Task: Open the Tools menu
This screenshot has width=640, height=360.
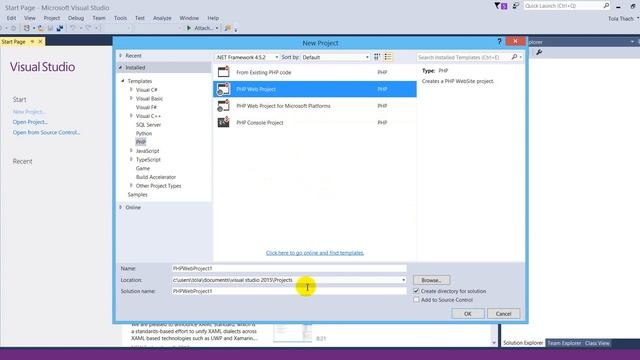Action: 120,18
